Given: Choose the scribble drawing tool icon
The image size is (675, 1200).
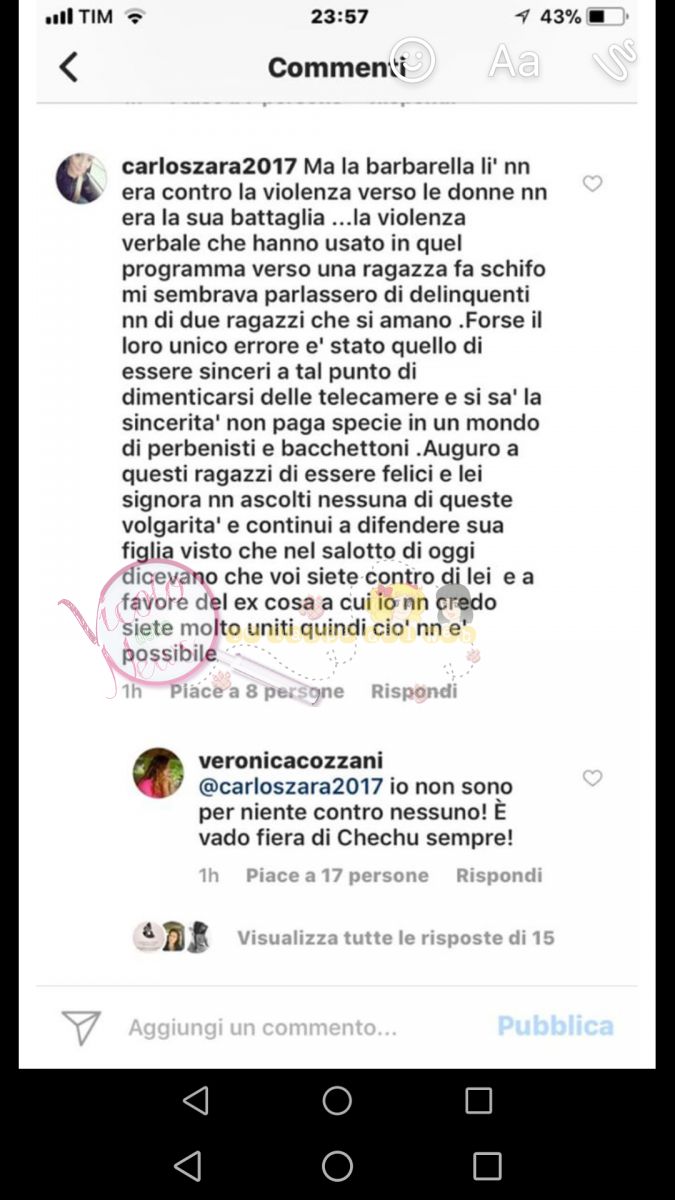Looking at the screenshot, I should coord(614,61).
